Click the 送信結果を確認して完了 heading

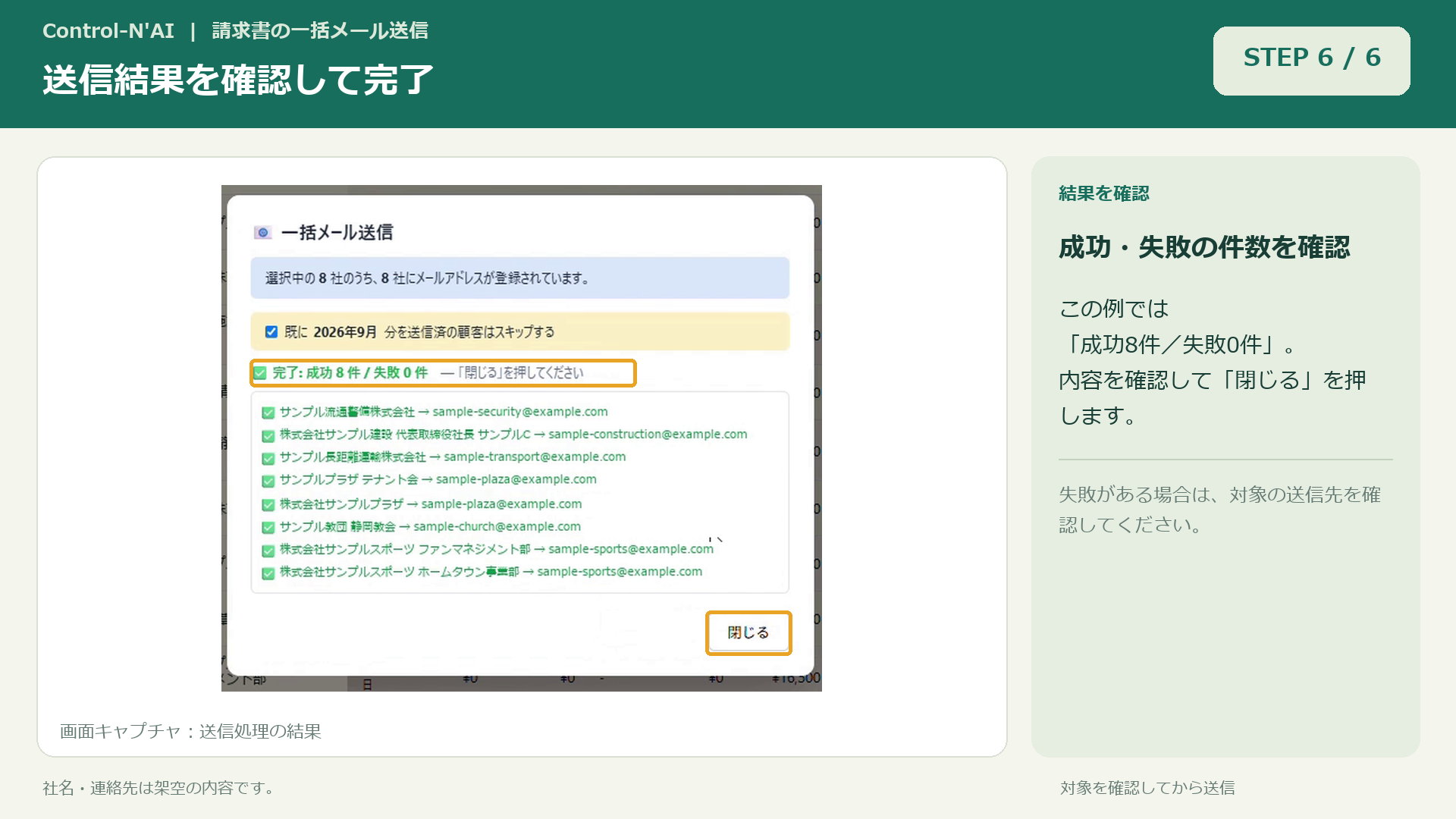click(x=238, y=80)
